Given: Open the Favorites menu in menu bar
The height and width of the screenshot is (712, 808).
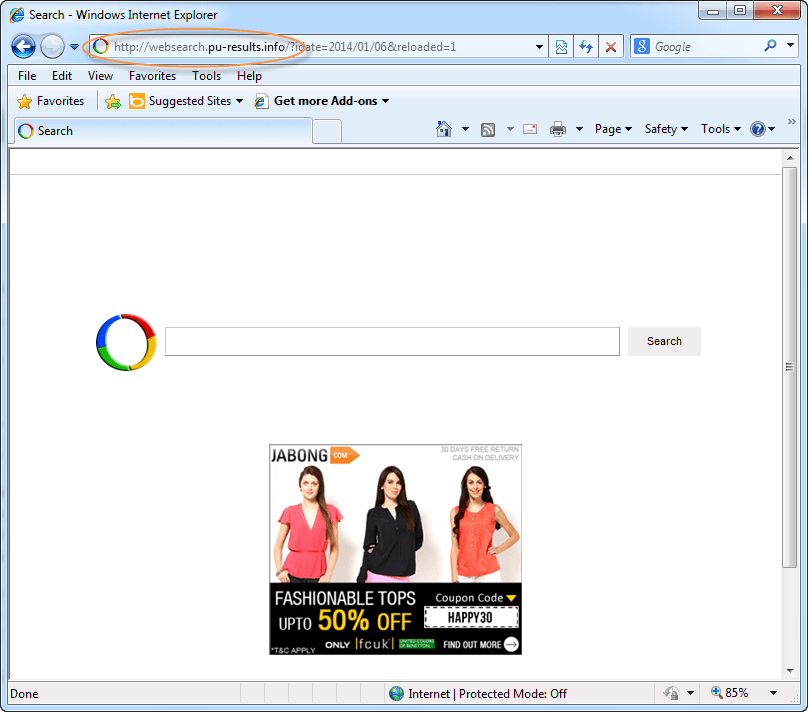Looking at the screenshot, I should [x=152, y=76].
